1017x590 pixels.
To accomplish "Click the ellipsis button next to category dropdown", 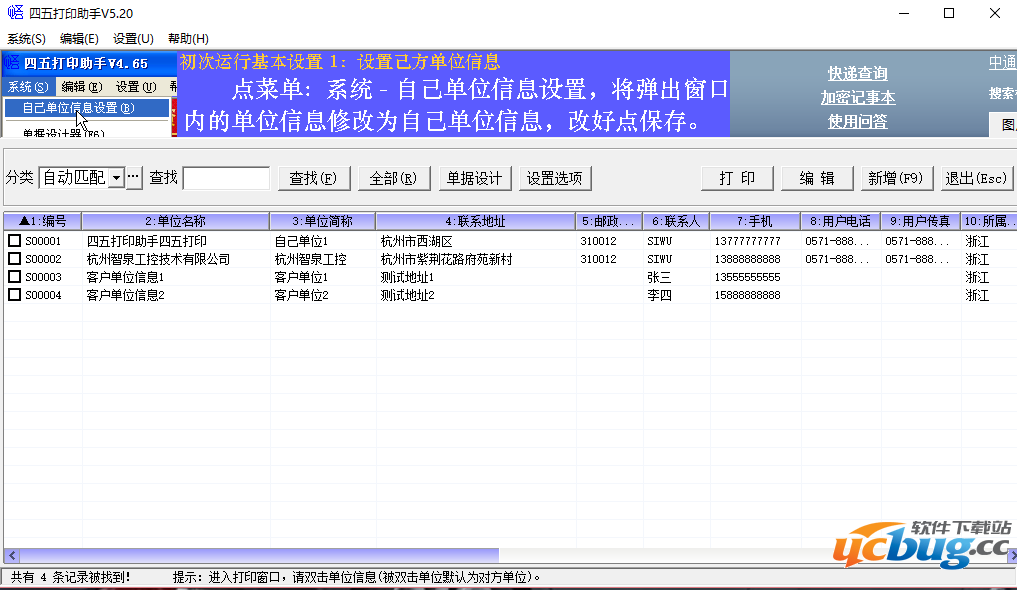I will pos(134,178).
